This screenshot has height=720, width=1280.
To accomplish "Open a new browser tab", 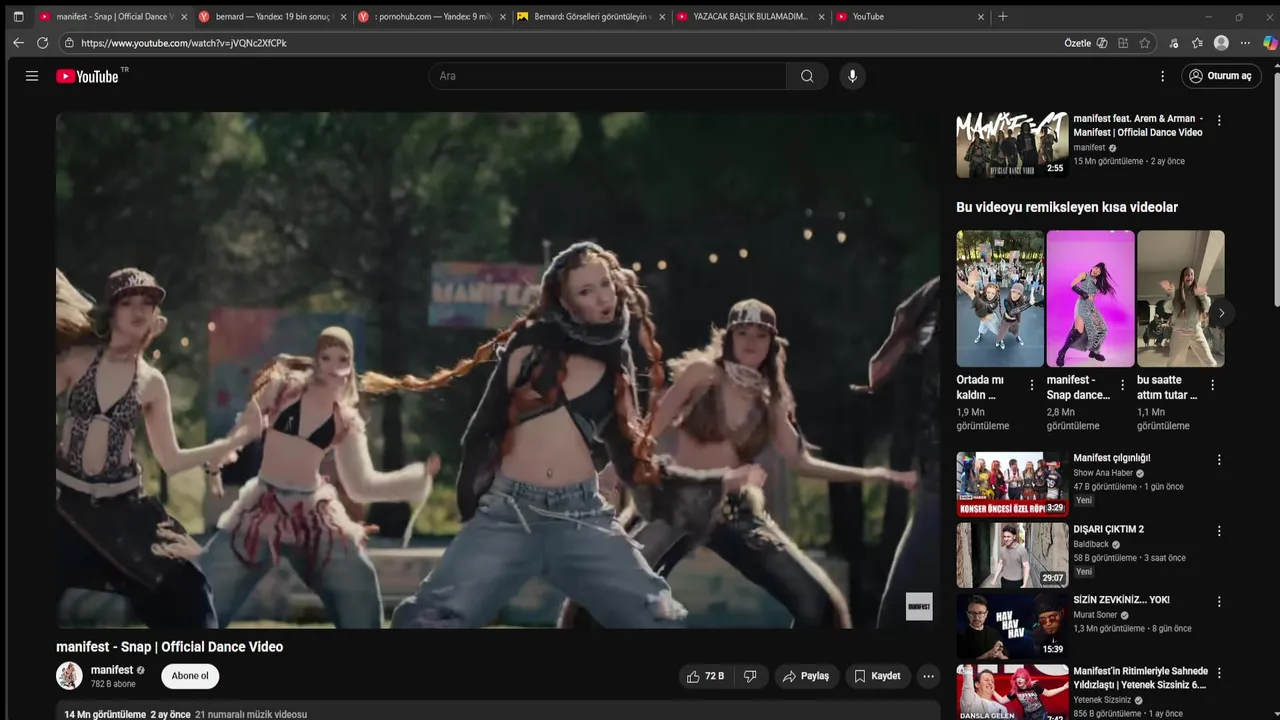I will tap(1003, 16).
